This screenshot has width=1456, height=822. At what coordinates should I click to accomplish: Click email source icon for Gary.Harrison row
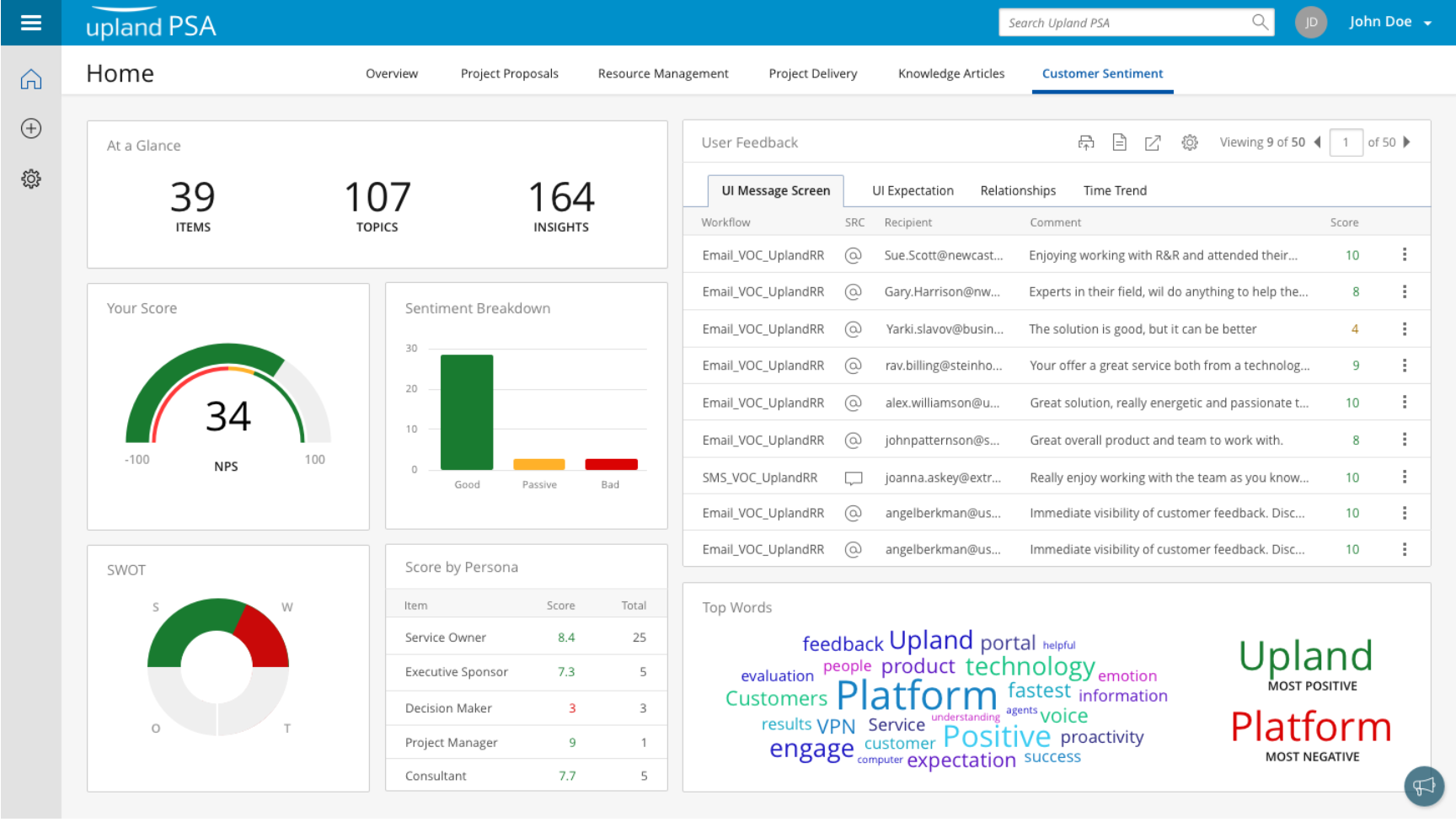tap(854, 291)
